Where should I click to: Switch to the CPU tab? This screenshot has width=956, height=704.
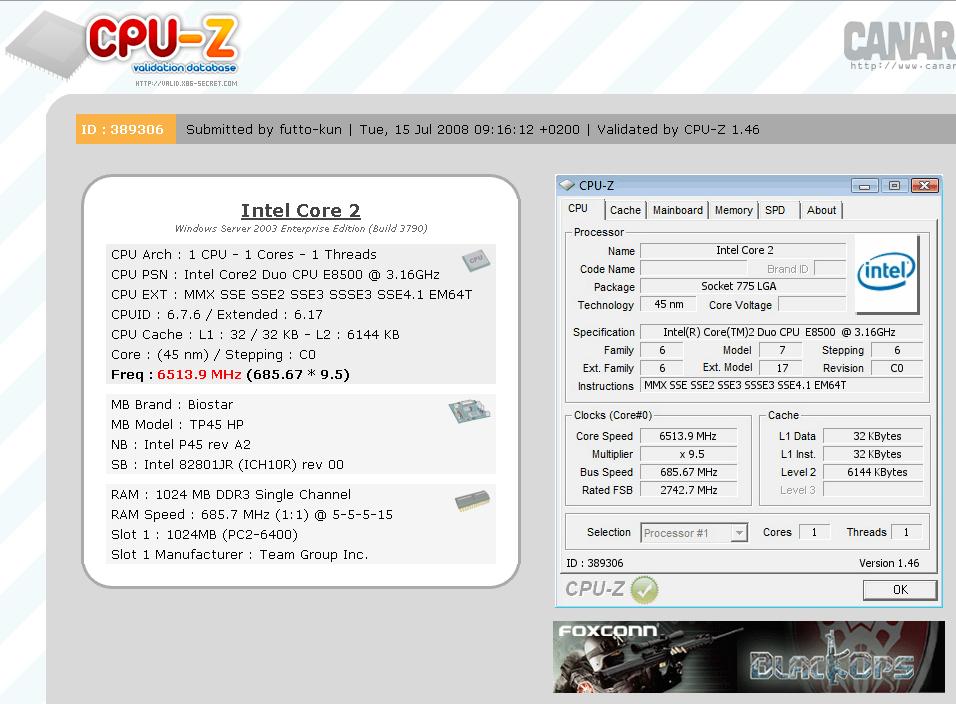click(x=578, y=208)
